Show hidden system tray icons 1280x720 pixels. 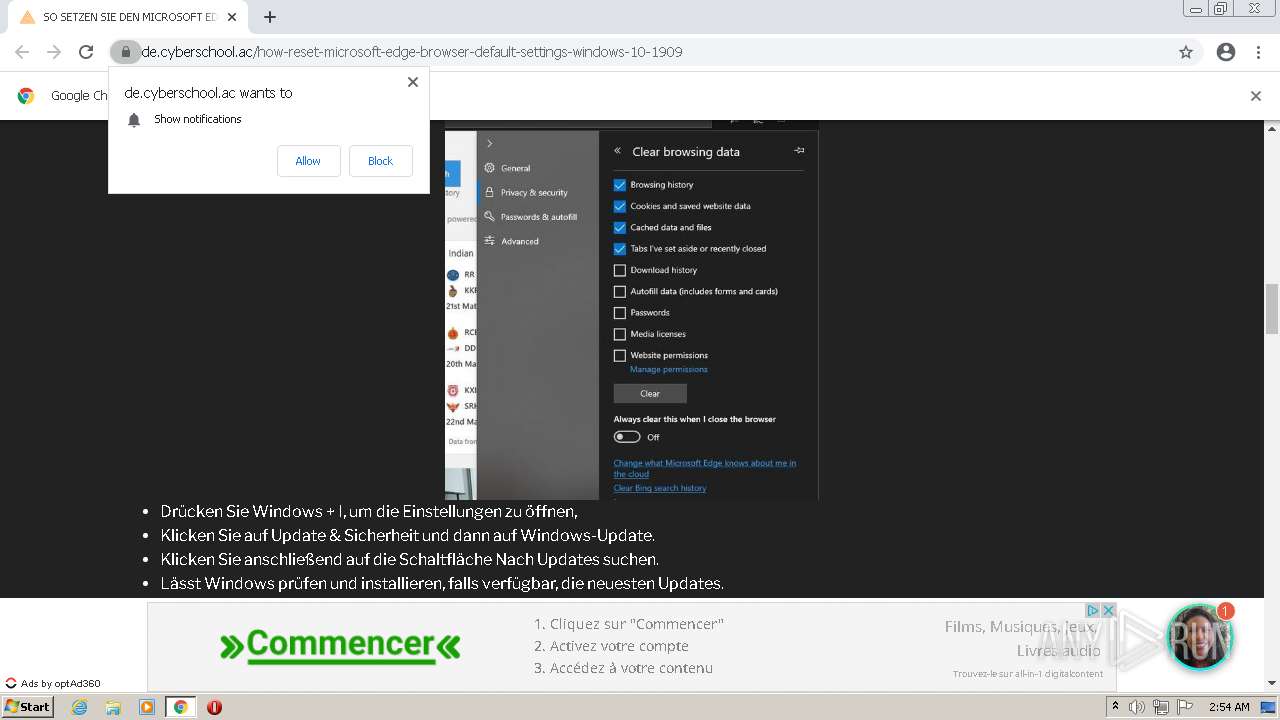pyautogui.click(x=1115, y=707)
